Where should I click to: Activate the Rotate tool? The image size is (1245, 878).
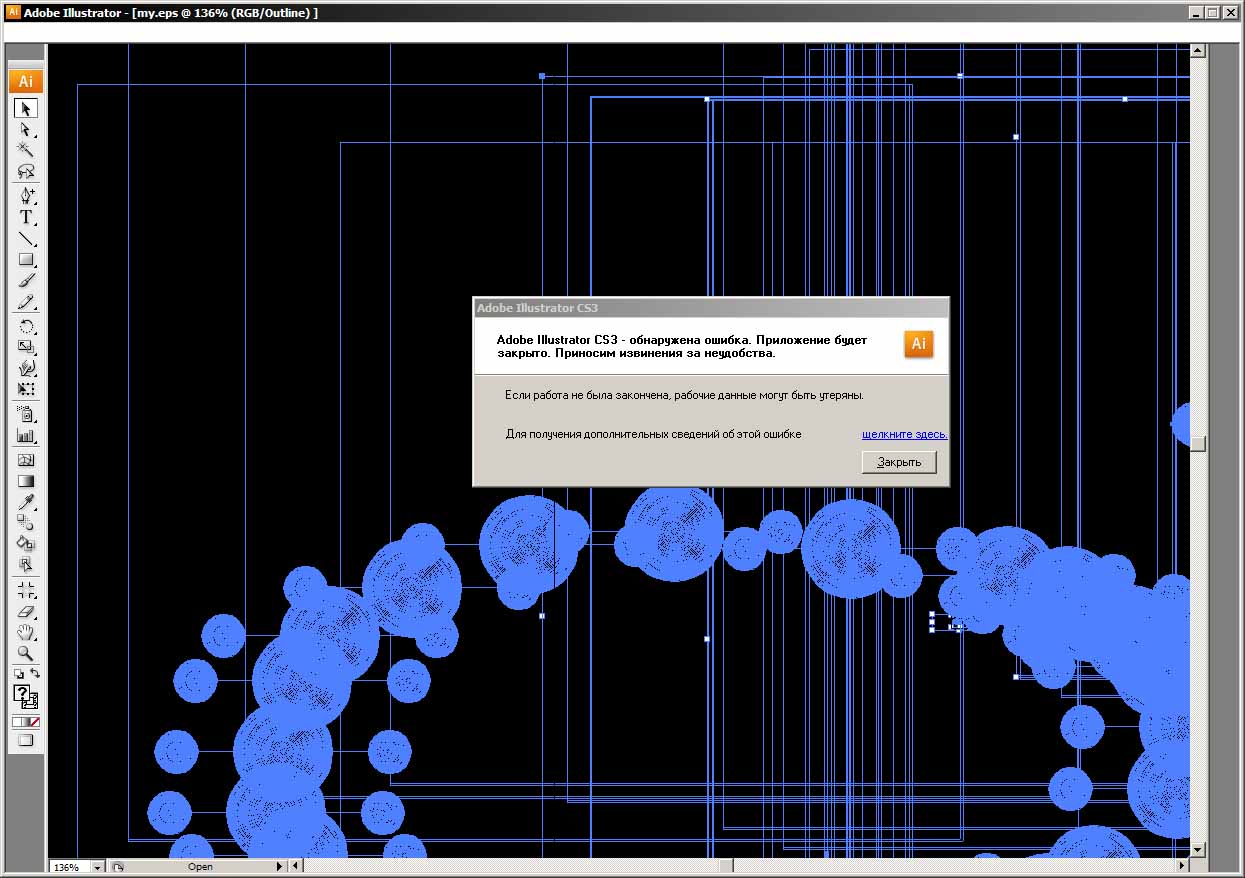pyautogui.click(x=26, y=327)
